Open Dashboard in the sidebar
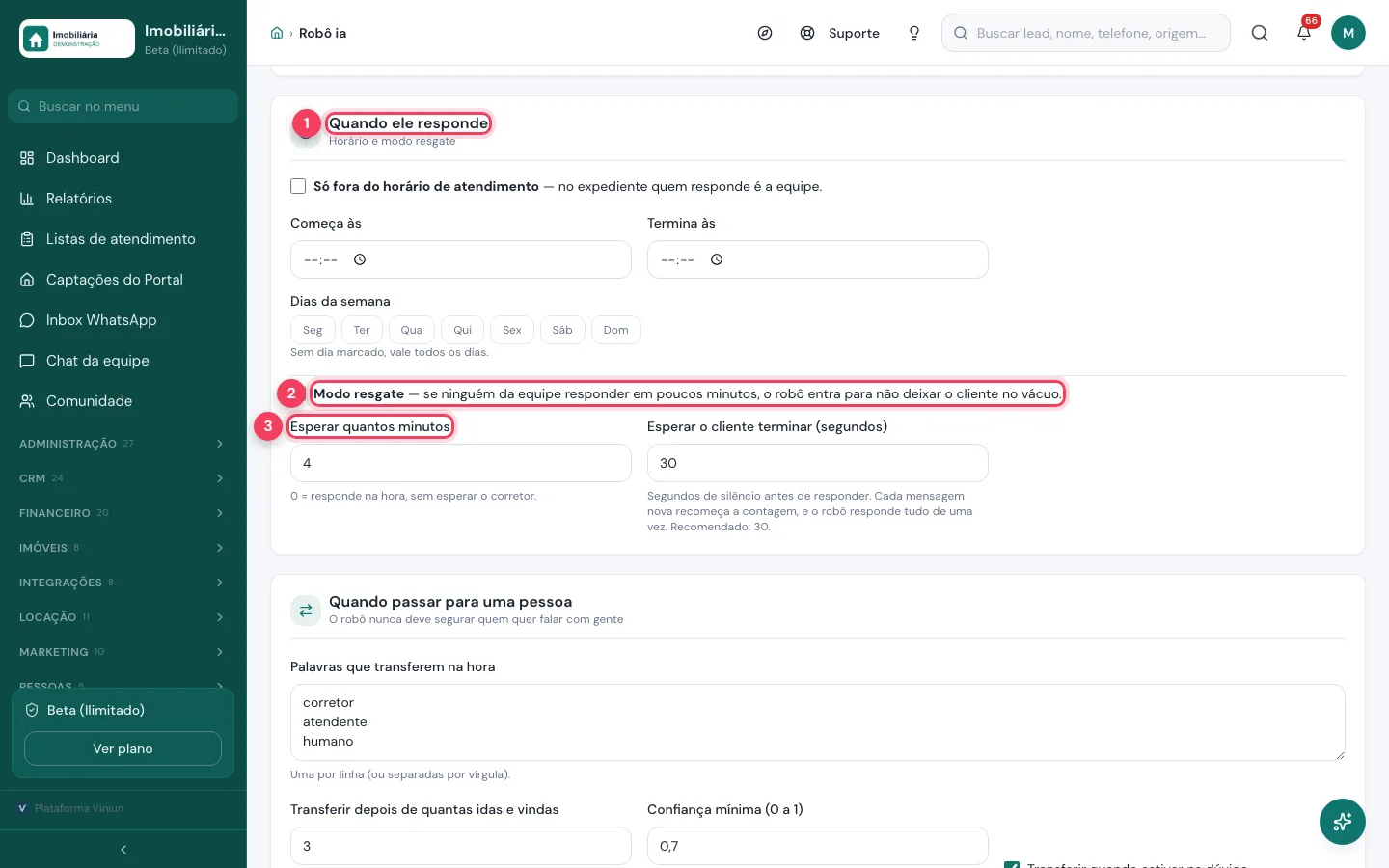This screenshot has height=868, width=1389. pos(123,158)
